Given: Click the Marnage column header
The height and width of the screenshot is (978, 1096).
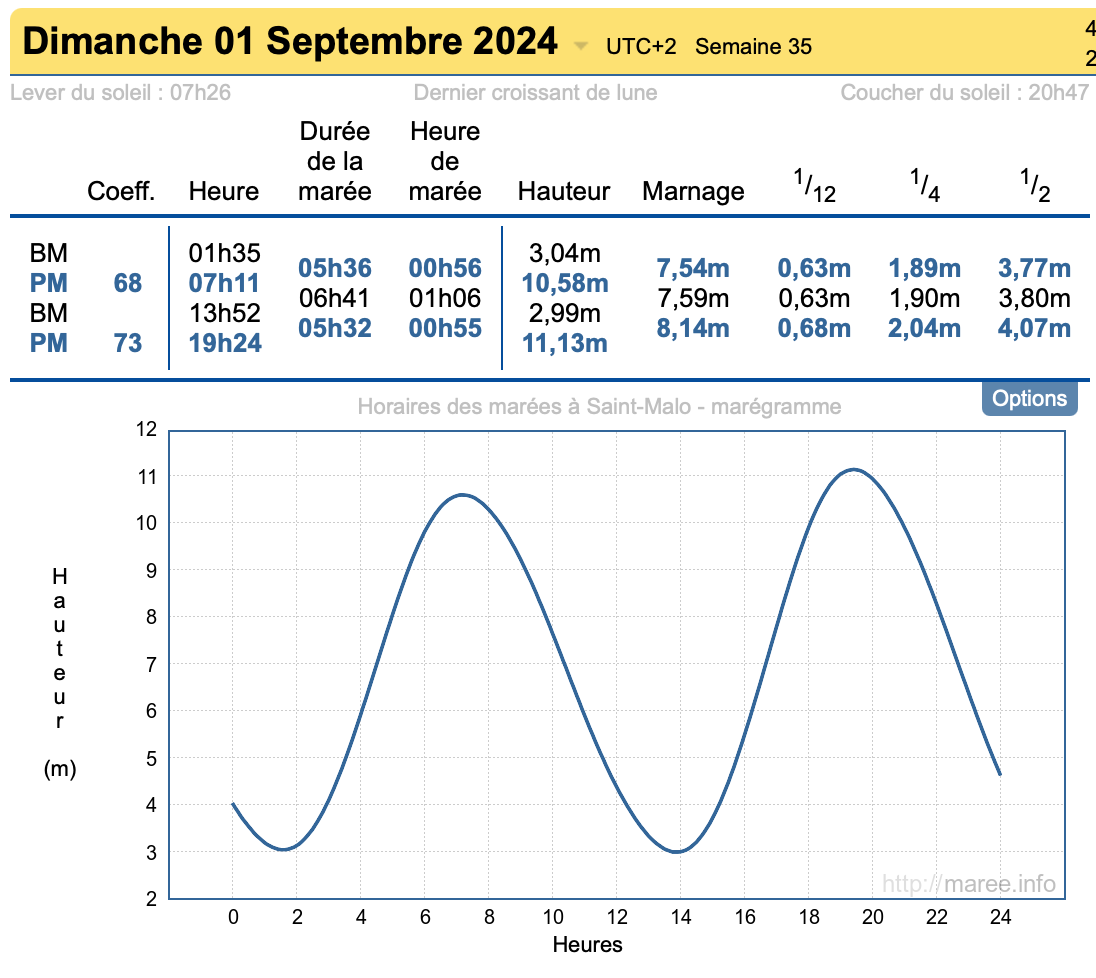Looking at the screenshot, I should click(693, 191).
